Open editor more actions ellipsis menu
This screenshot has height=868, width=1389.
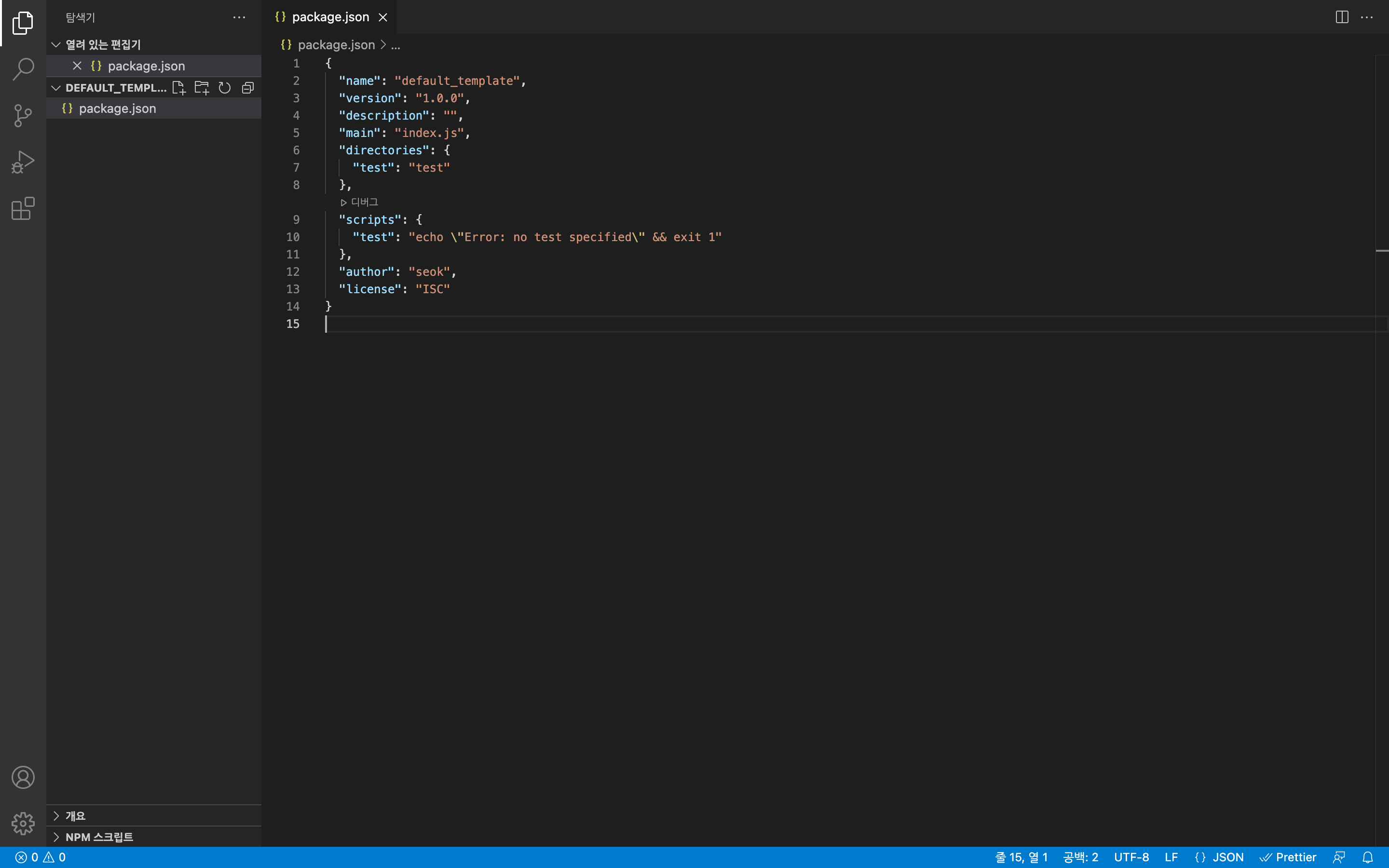[1367, 17]
